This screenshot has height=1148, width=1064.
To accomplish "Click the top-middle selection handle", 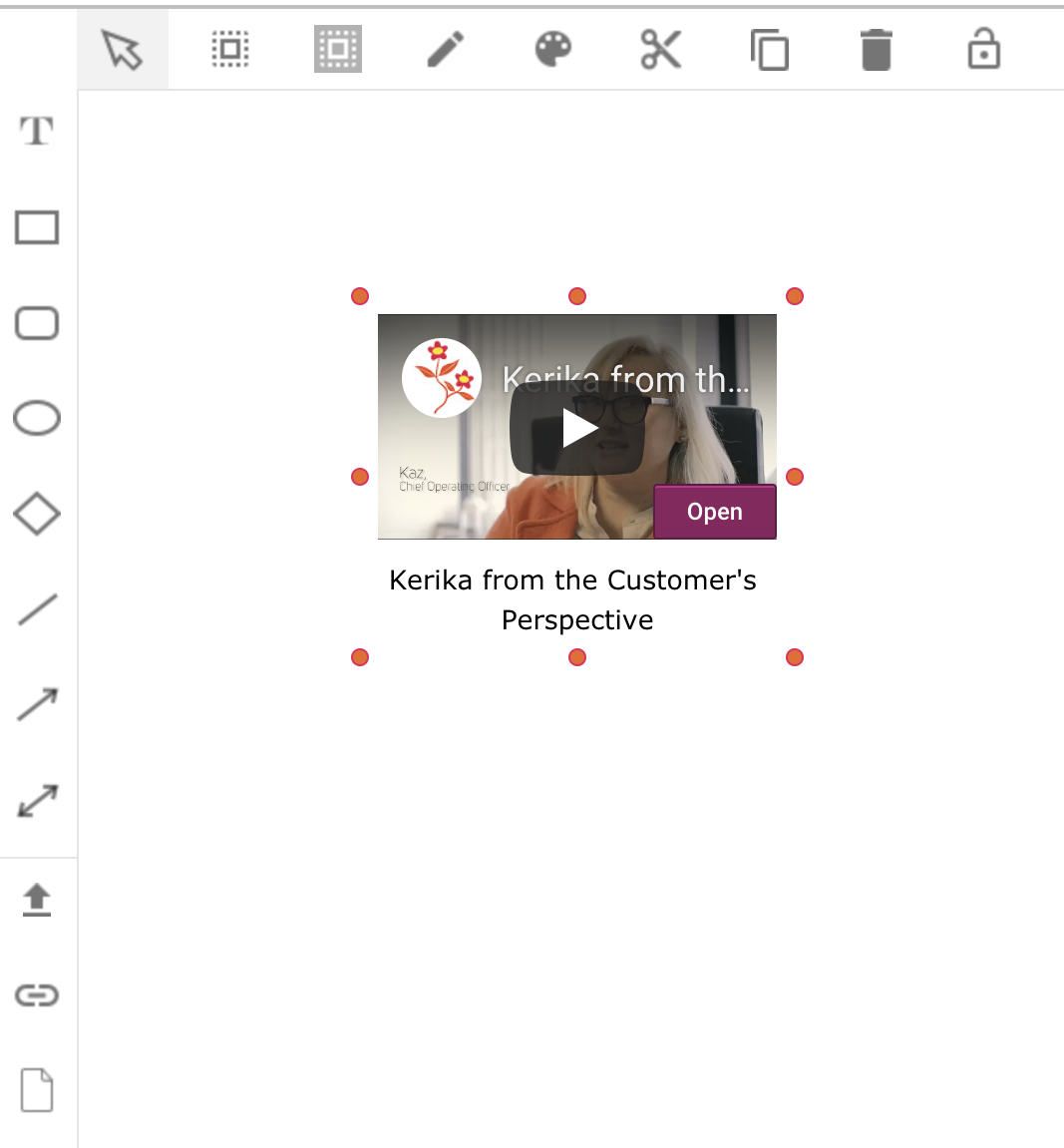I will tap(577, 296).
